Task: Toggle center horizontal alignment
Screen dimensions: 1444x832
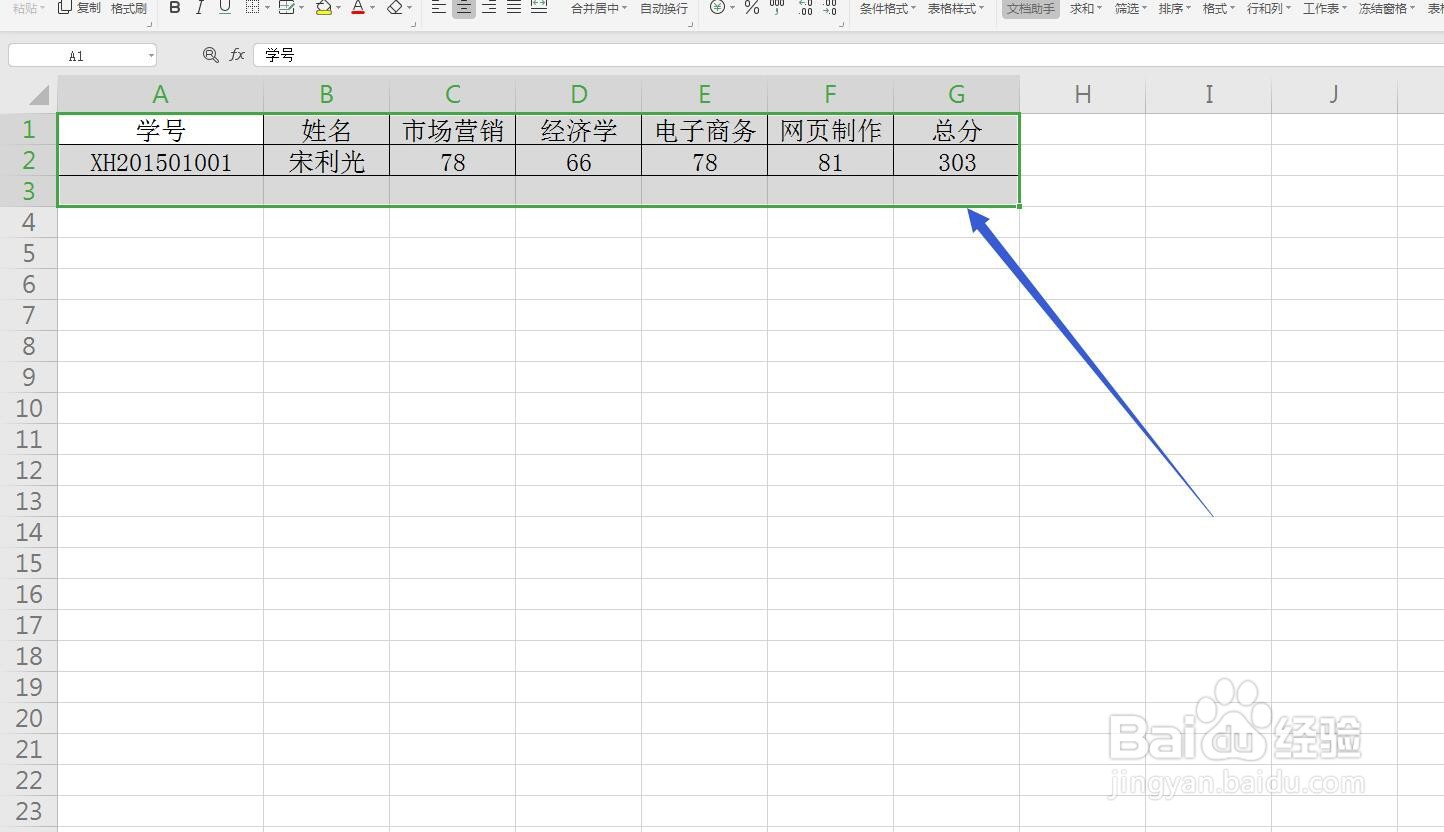Action: 464,8
